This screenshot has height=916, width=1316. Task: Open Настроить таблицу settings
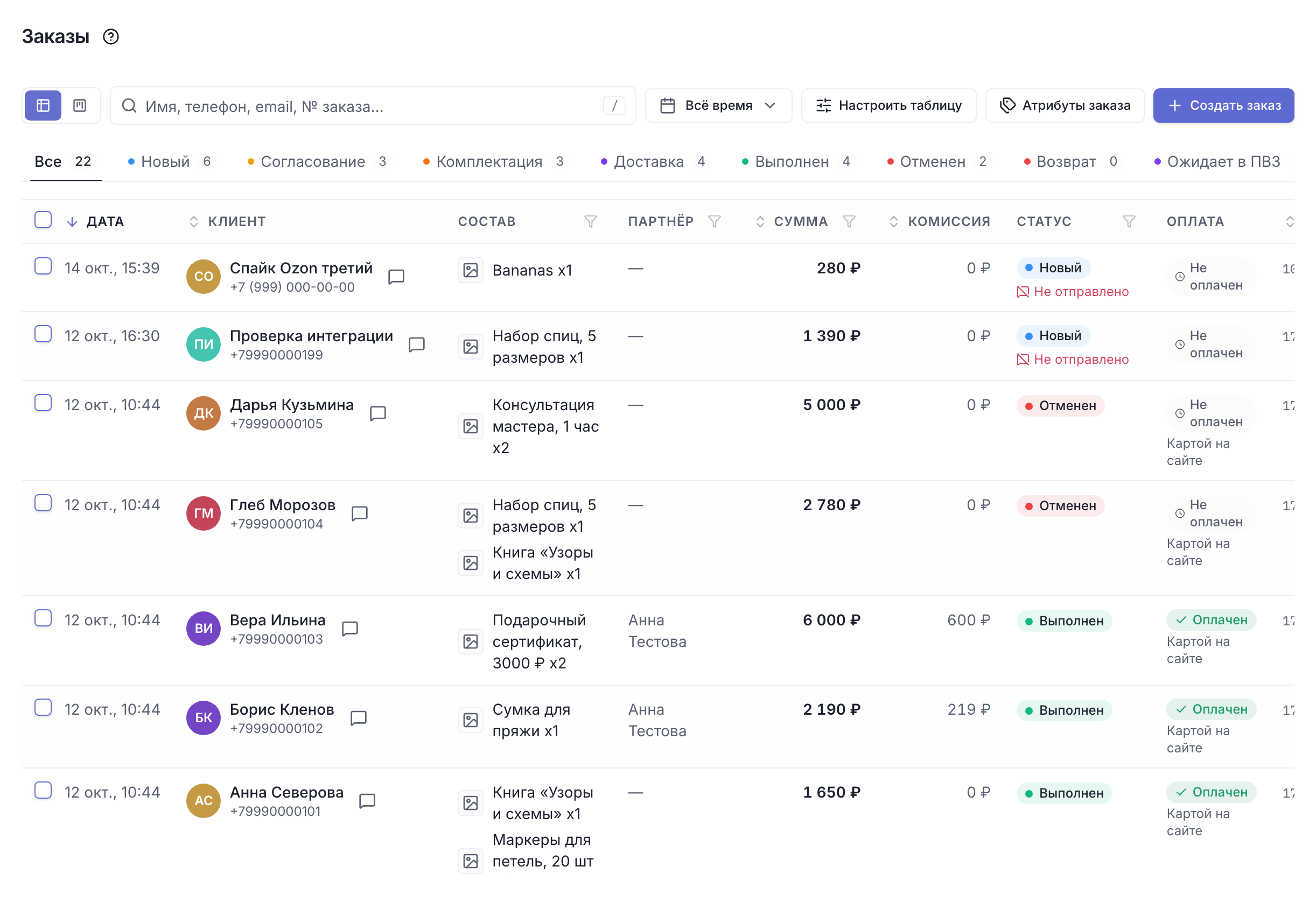tap(888, 105)
